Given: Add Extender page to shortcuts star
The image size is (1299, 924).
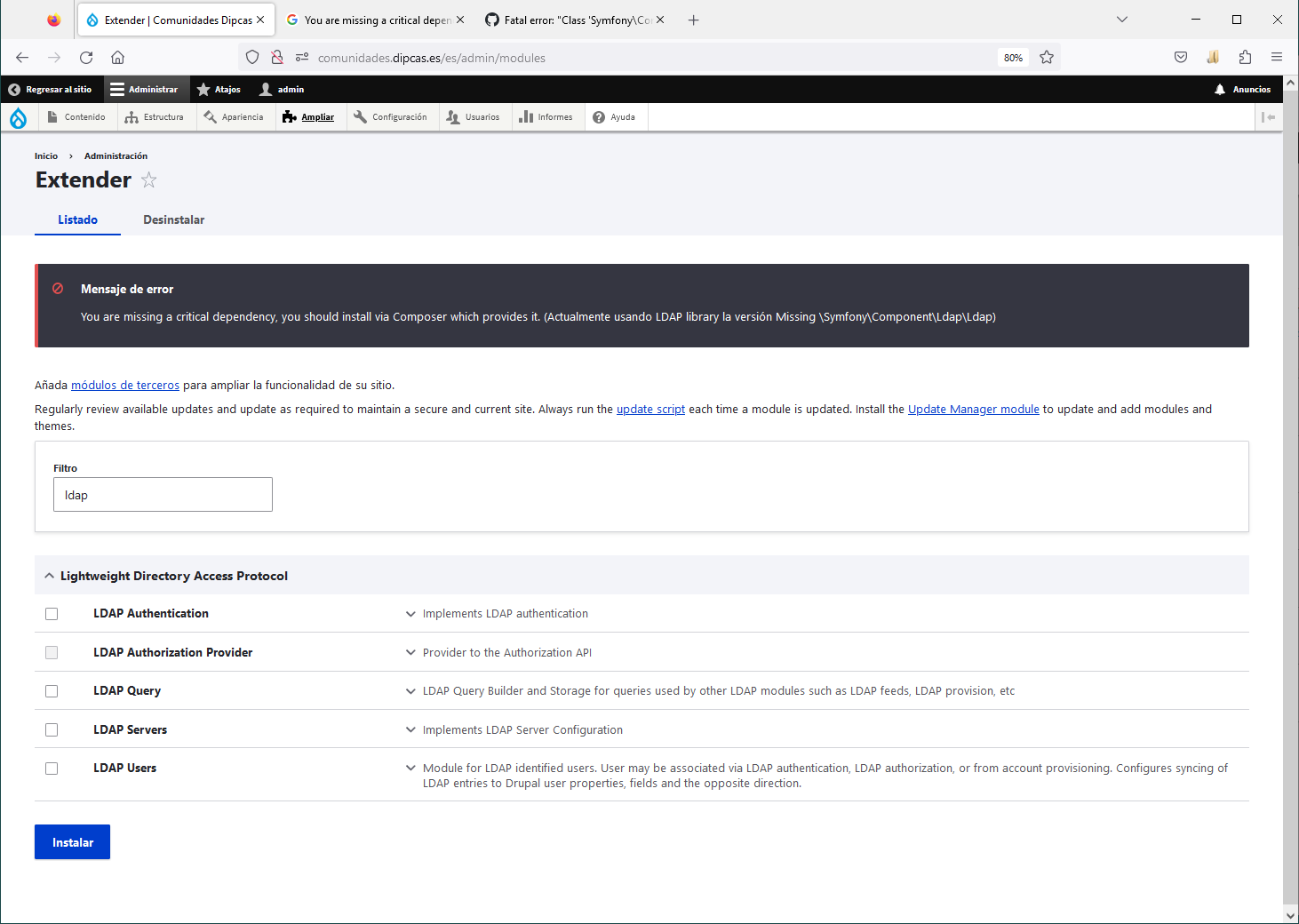Looking at the screenshot, I should click(149, 180).
